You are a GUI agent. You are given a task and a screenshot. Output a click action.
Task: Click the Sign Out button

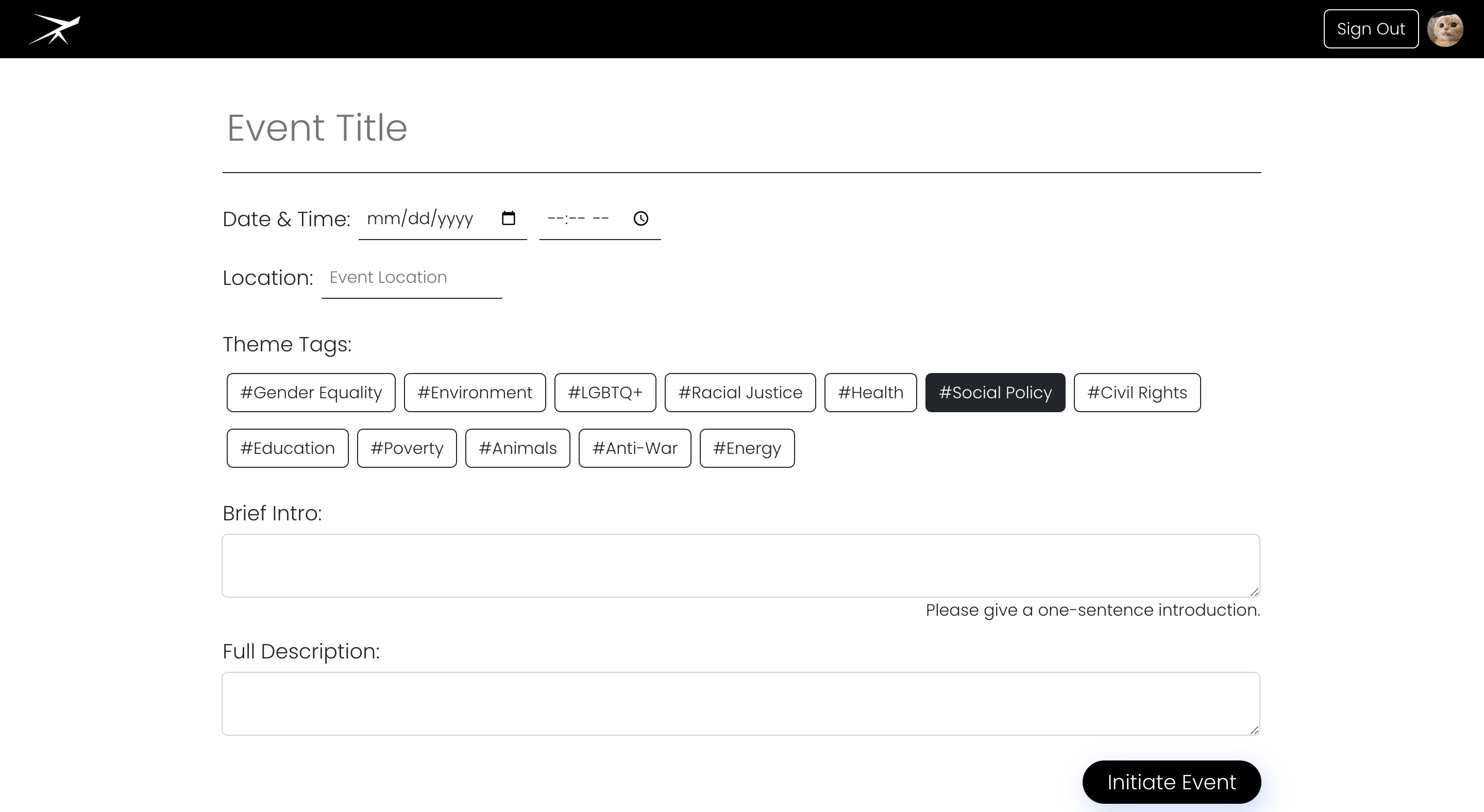click(x=1371, y=29)
